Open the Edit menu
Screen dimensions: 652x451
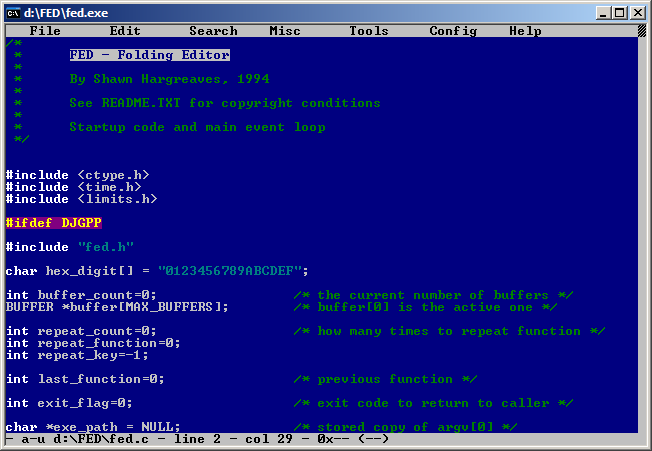[x=125, y=31]
